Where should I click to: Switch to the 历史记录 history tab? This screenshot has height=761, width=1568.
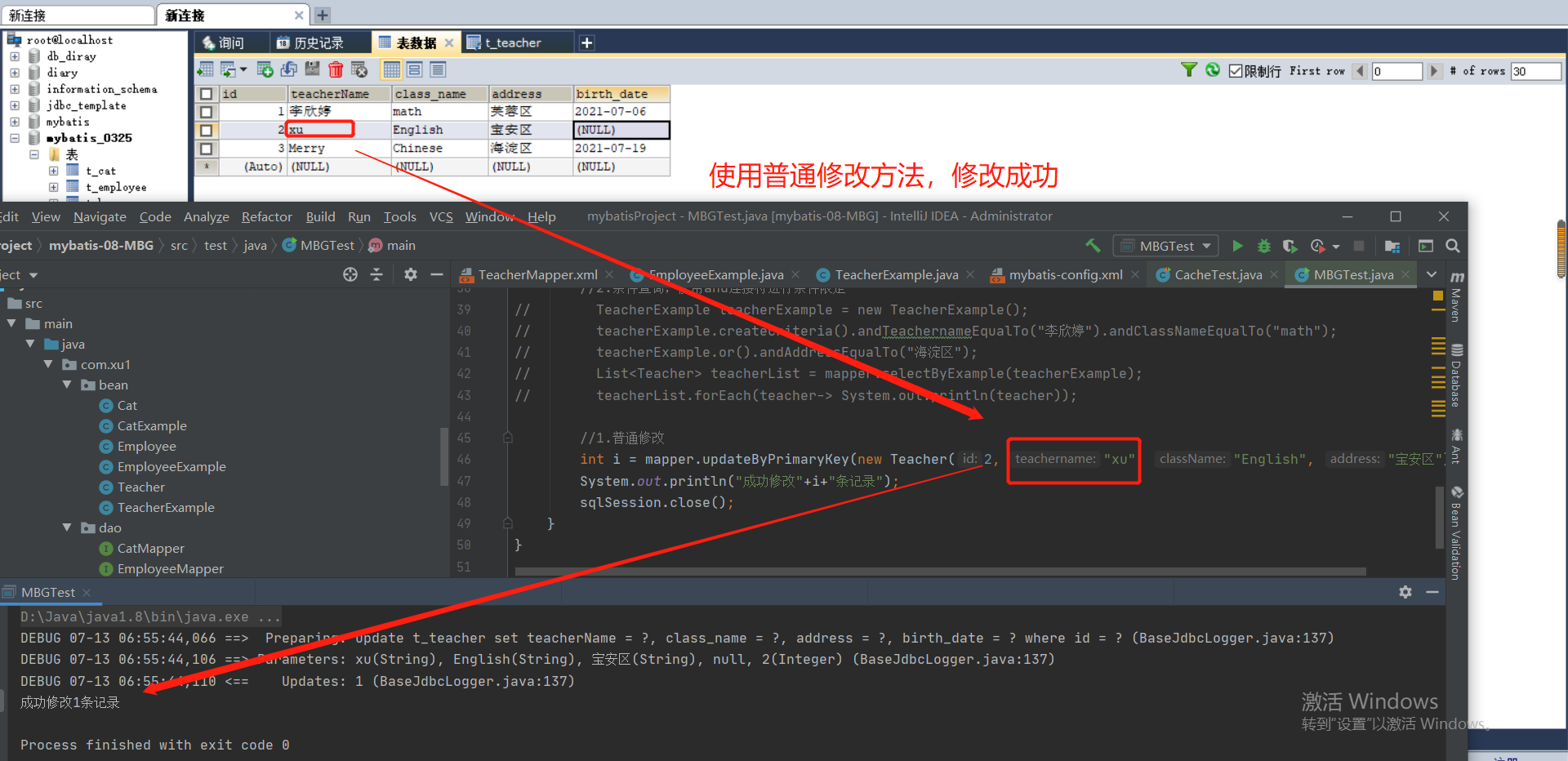318,42
